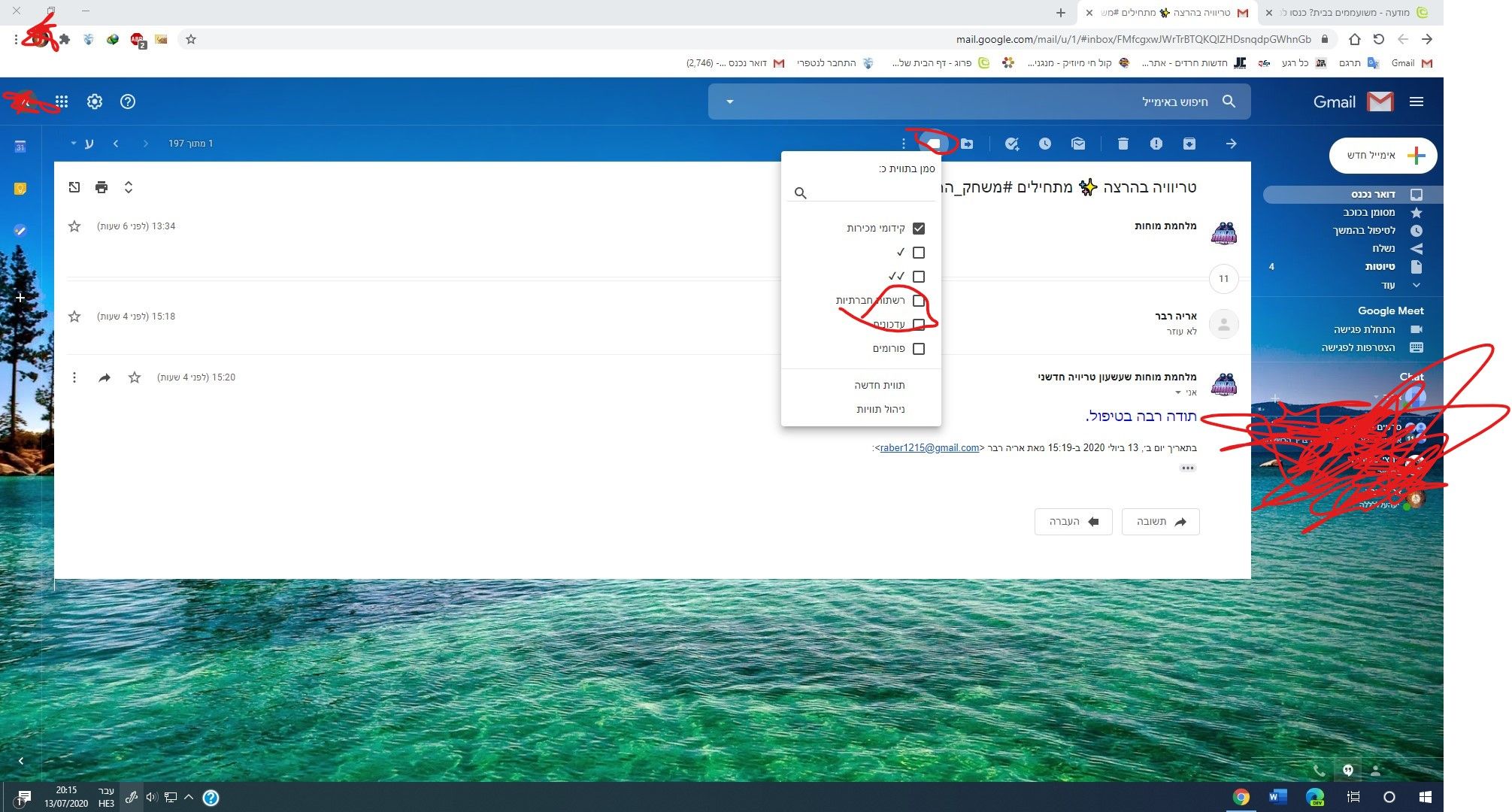Mark conversation as unread icon
Viewport: 1512px width, 812px height.
pyautogui.click(x=1078, y=144)
